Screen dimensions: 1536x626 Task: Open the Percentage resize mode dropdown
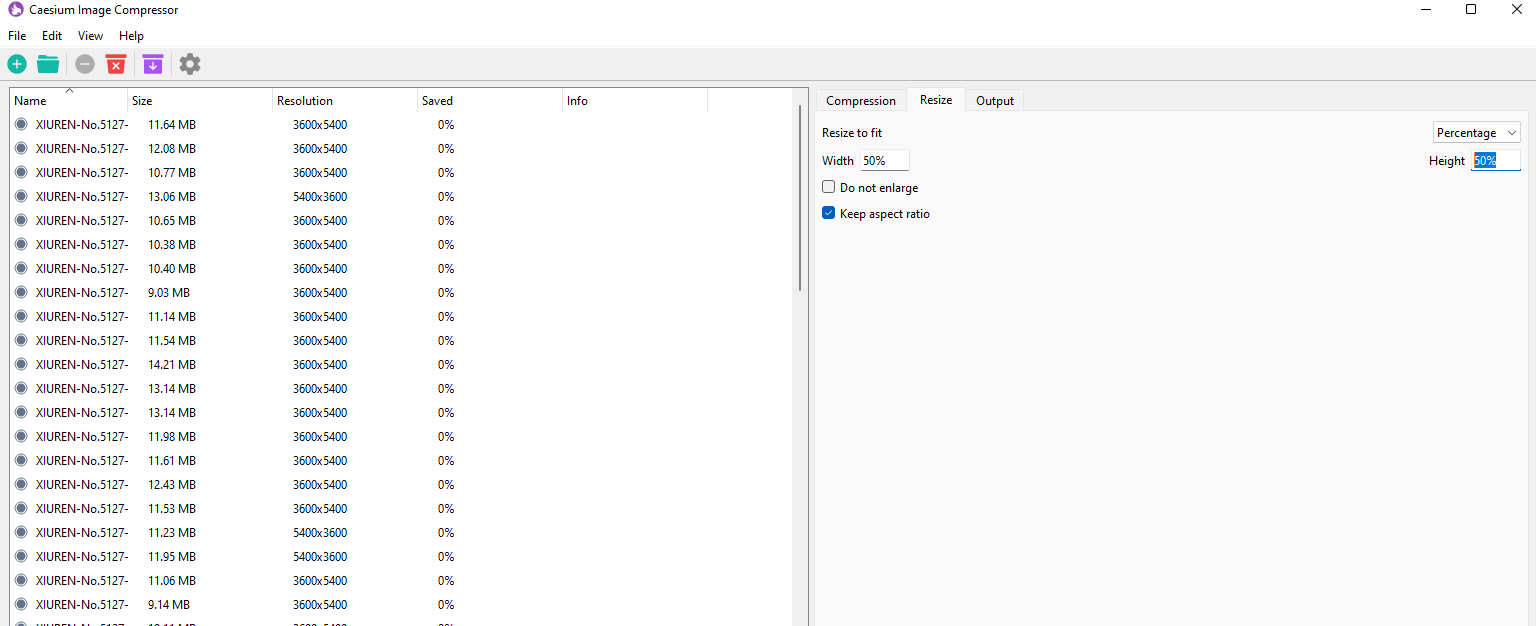[x=1476, y=133]
